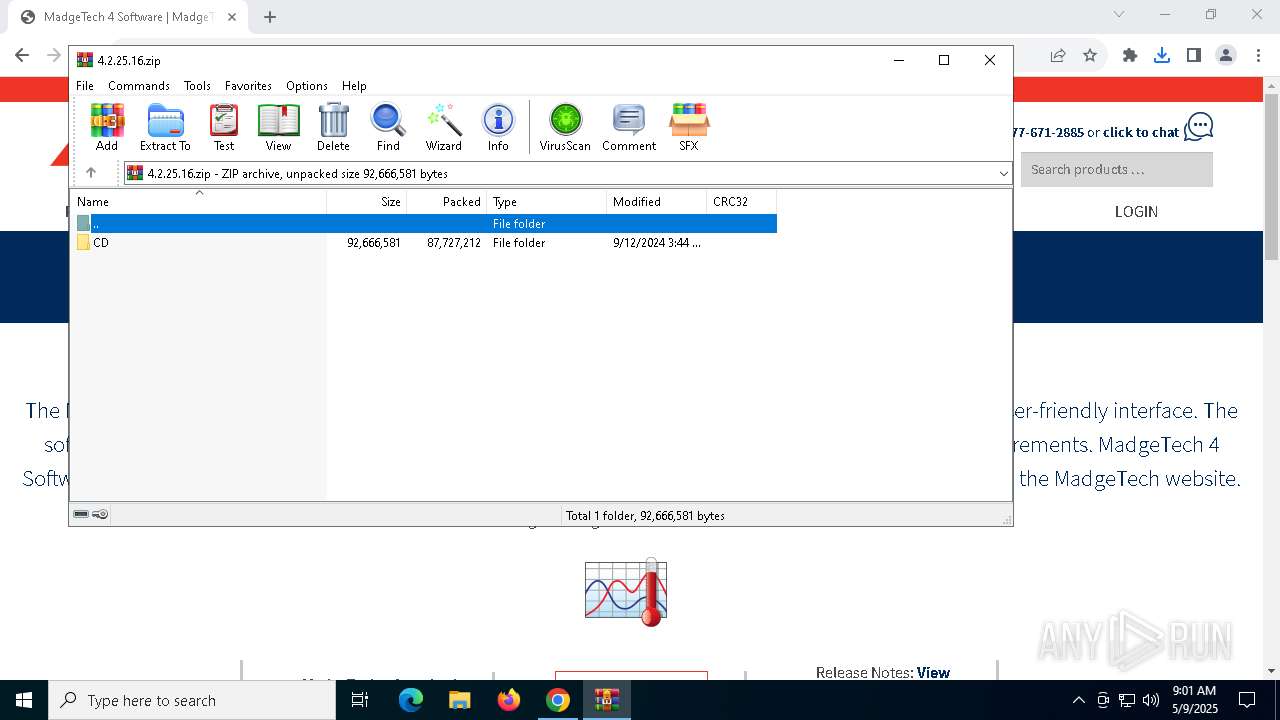Click the share page icon in Chrome
Image resolution: width=1280 pixels, height=720 pixels.
(1058, 56)
